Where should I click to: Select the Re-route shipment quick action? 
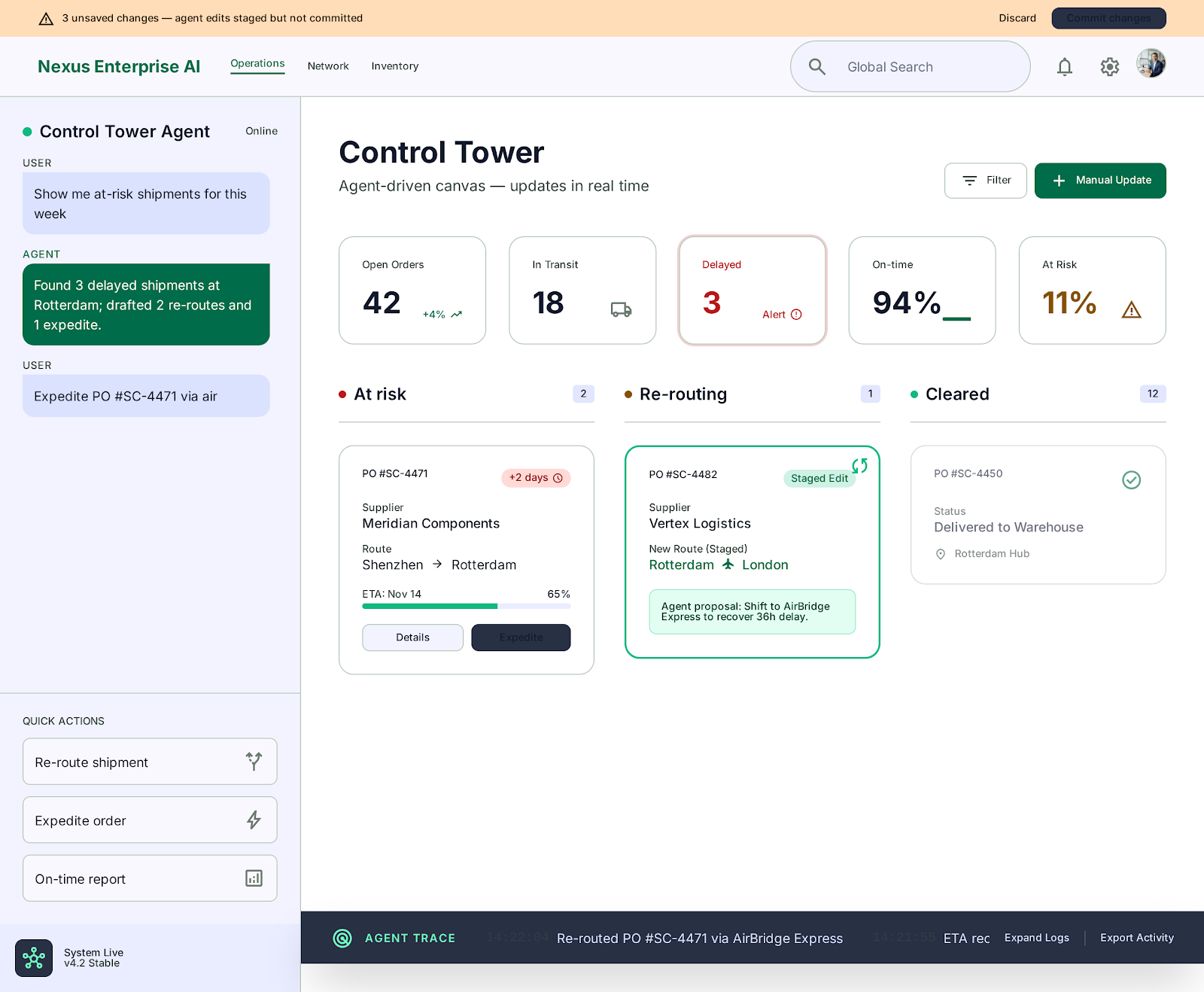click(150, 762)
